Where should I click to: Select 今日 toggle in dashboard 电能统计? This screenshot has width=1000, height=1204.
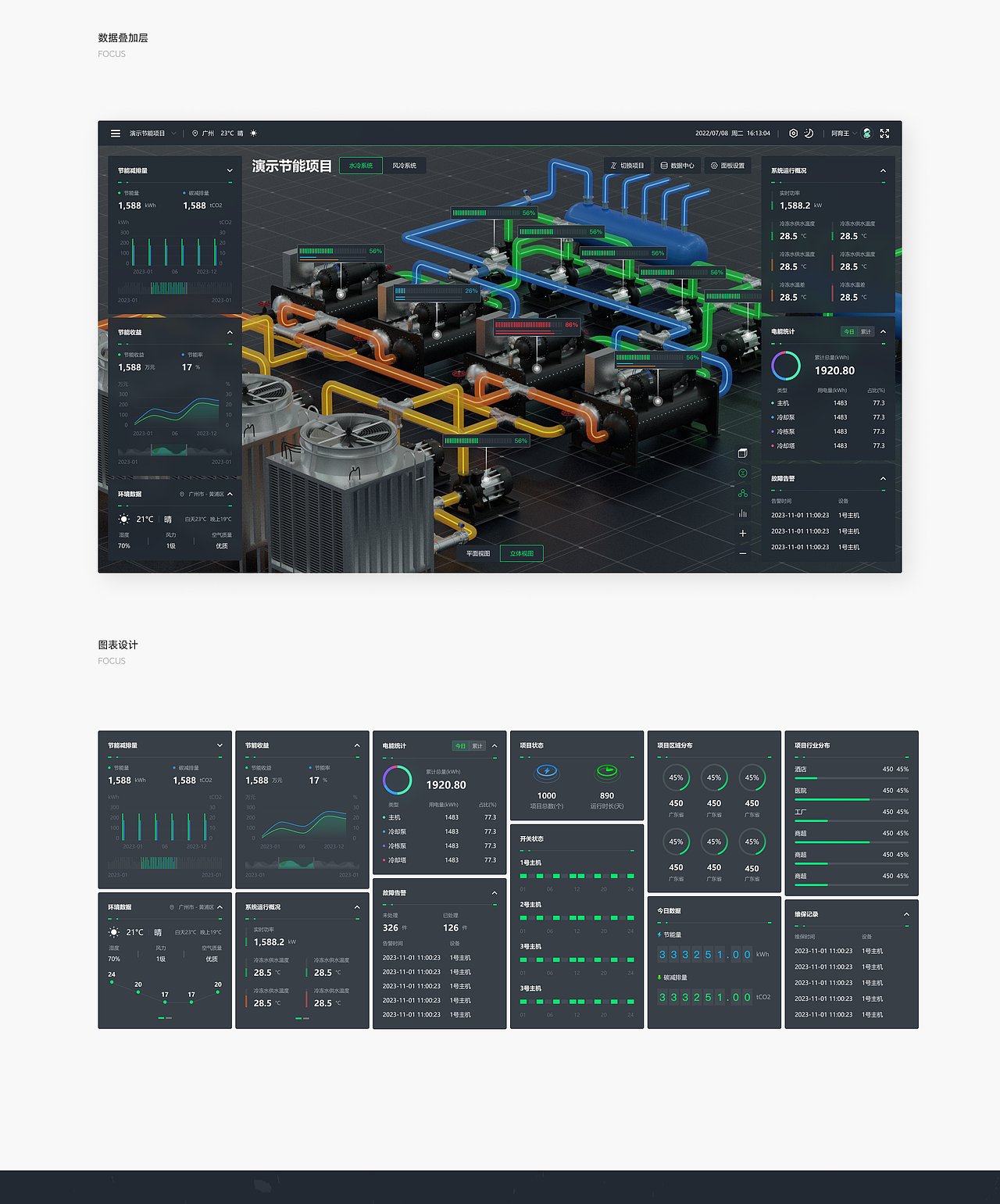coord(849,332)
